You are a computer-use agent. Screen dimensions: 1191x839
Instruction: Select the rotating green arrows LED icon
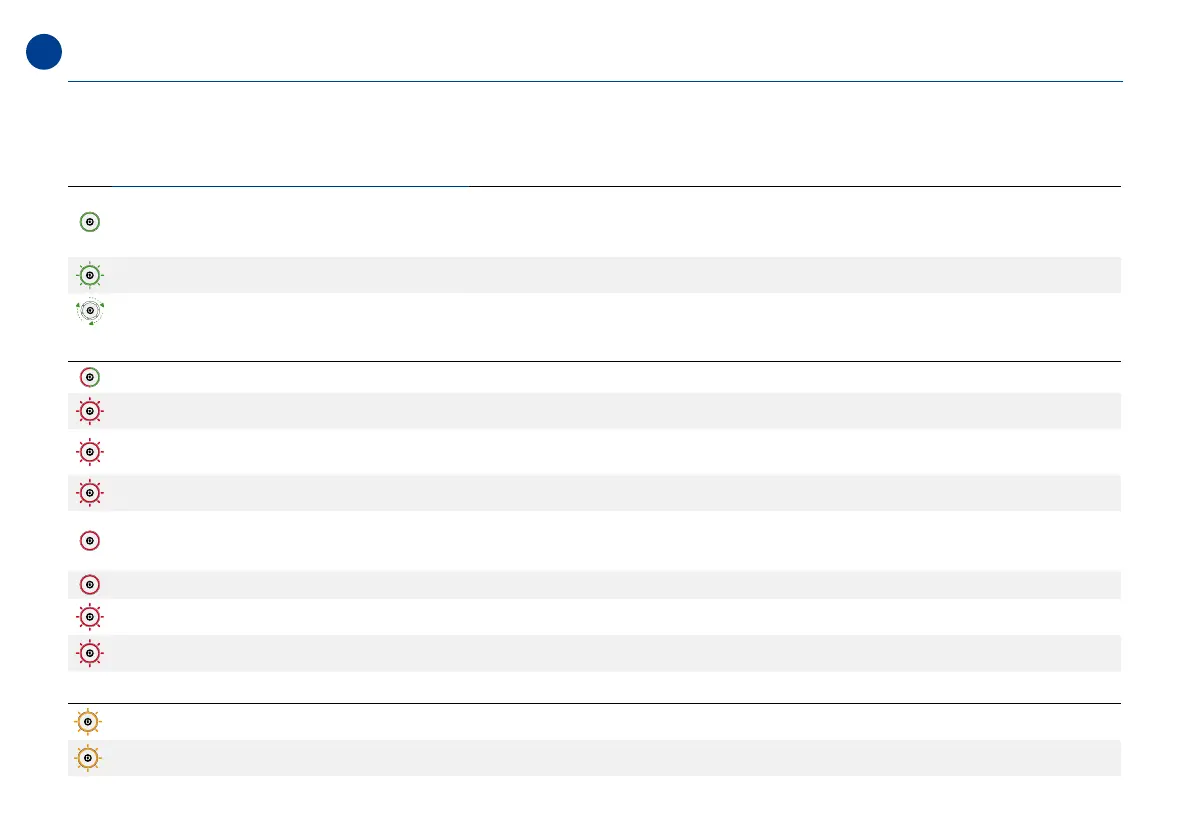90,312
